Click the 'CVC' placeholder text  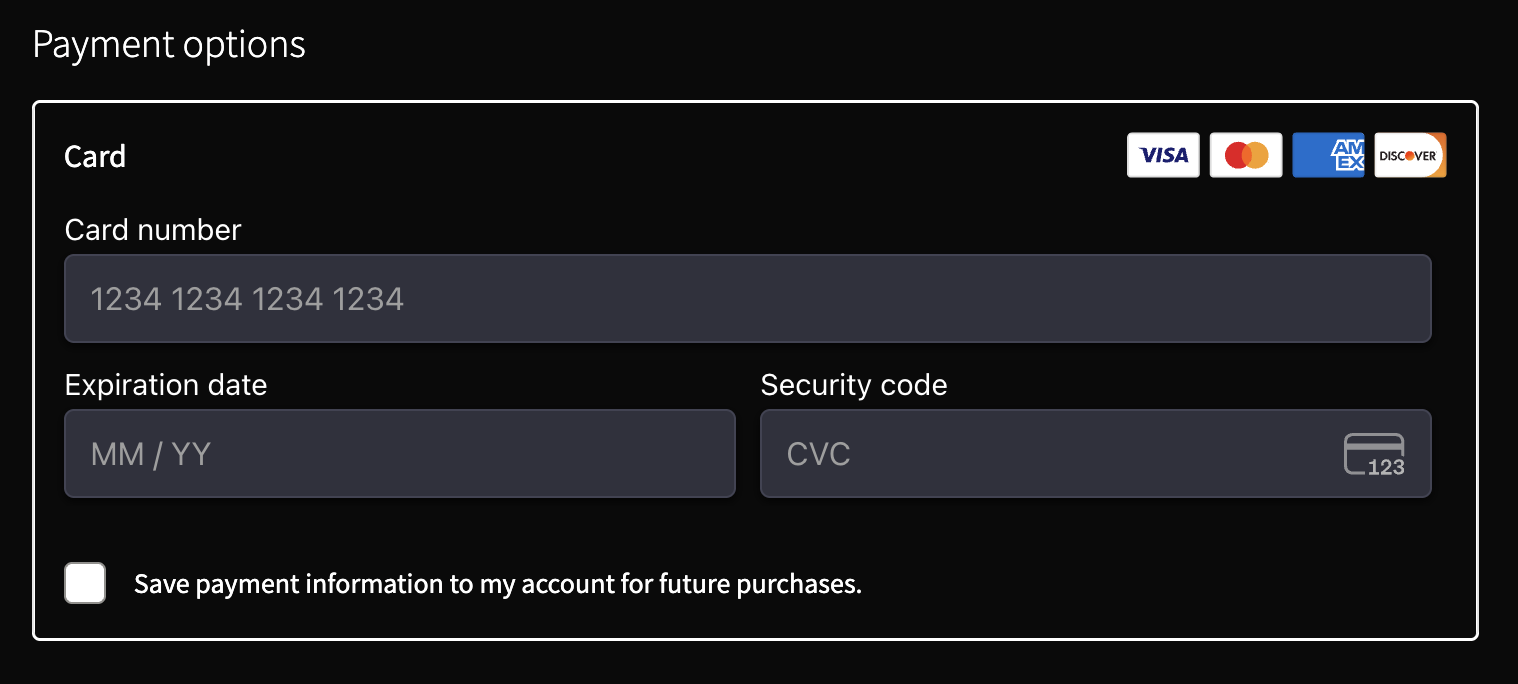coord(819,454)
